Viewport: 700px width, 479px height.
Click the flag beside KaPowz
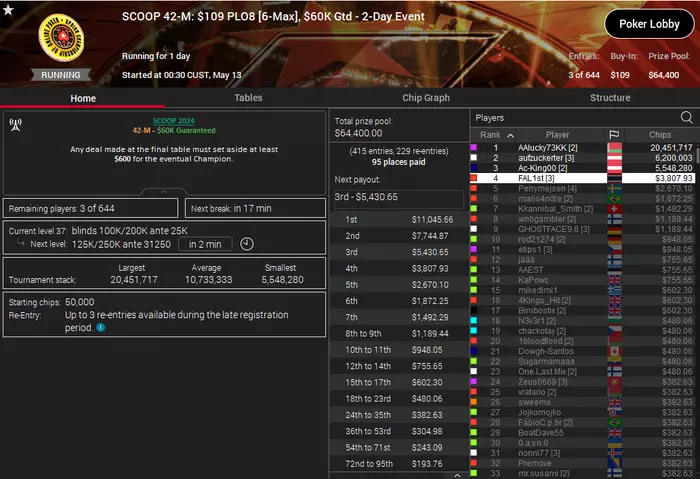[614, 280]
